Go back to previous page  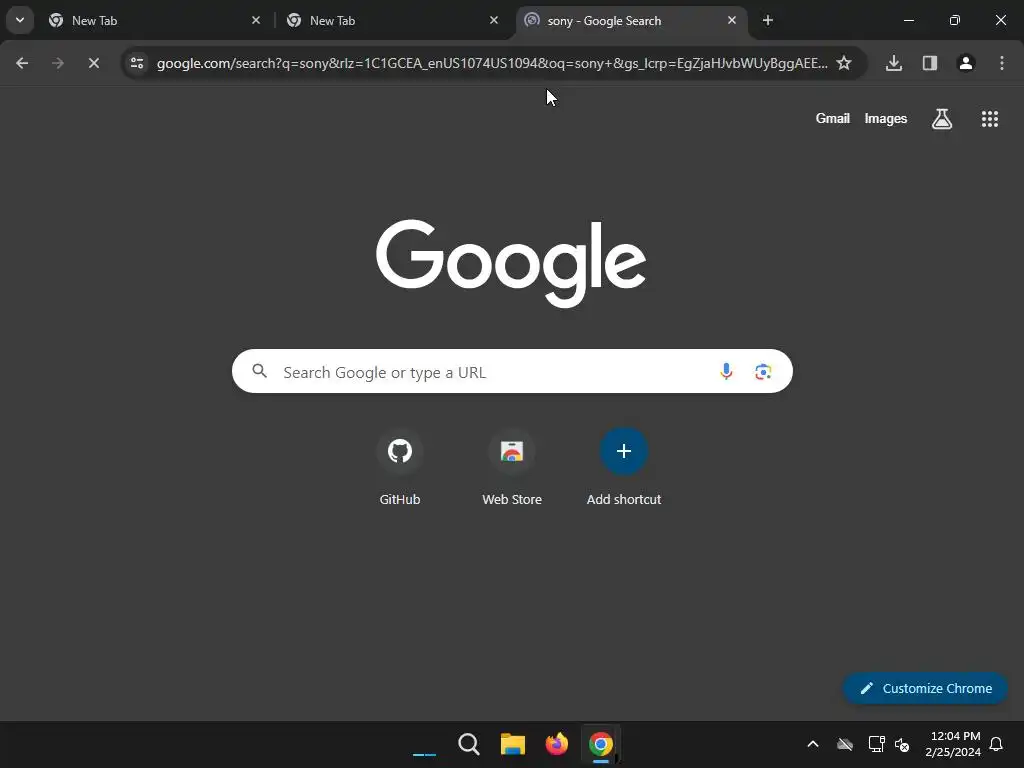pos(22,63)
